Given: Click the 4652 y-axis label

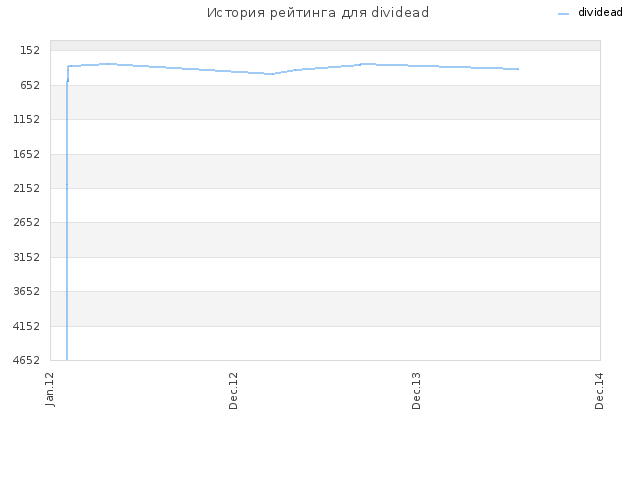Looking at the screenshot, I should click(27, 360).
